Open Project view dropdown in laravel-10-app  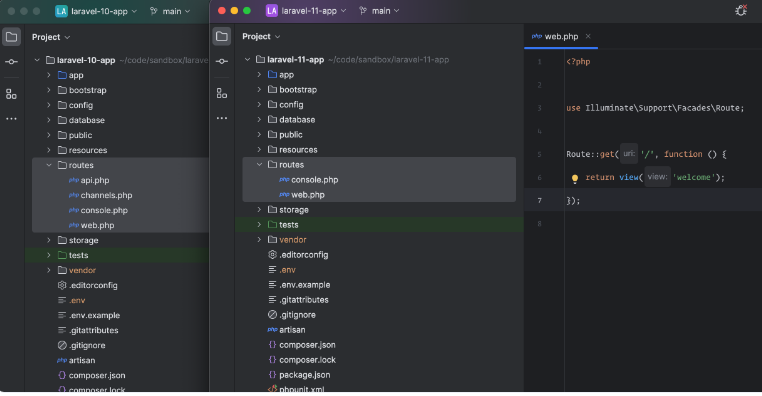pyautogui.click(x=51, y=37)
